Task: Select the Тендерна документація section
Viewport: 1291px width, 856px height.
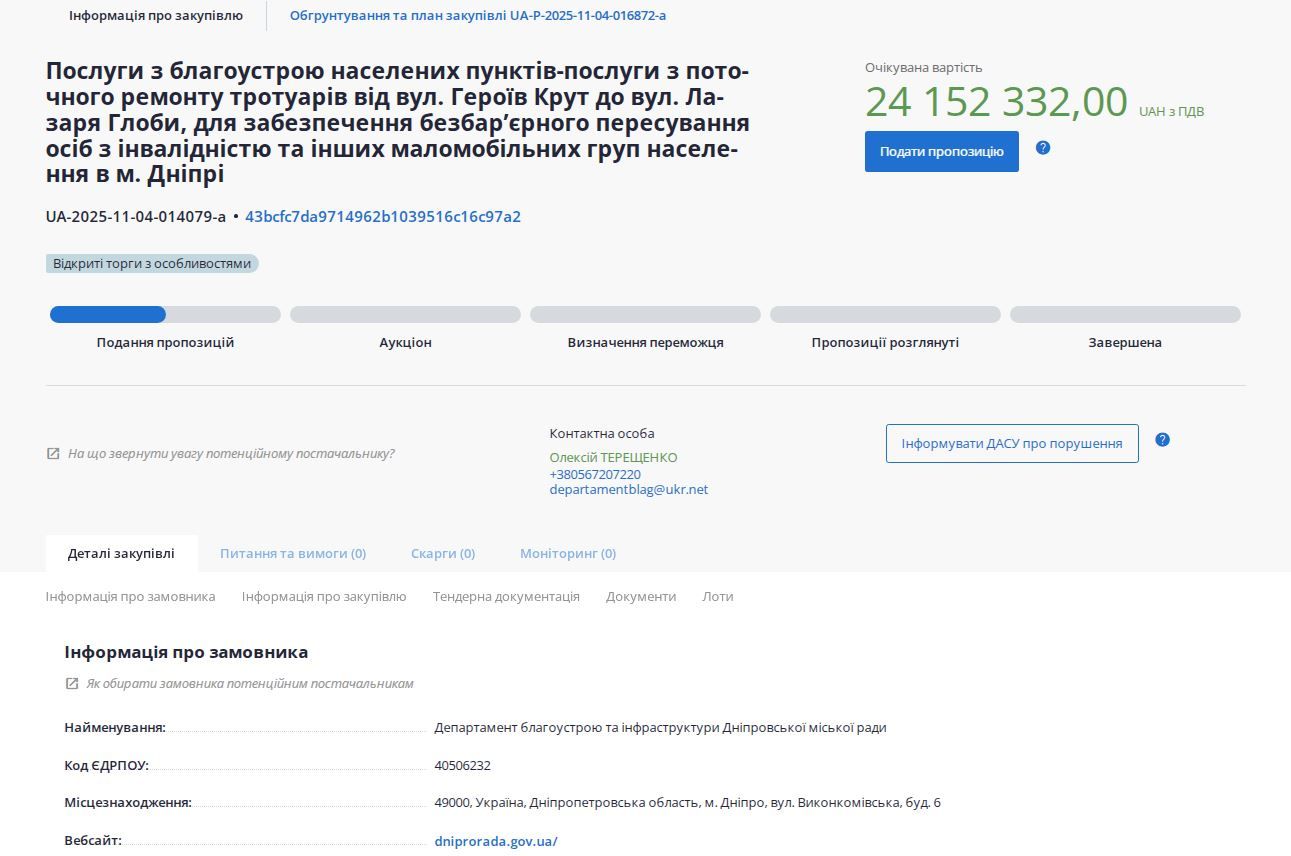Action: 505,596
